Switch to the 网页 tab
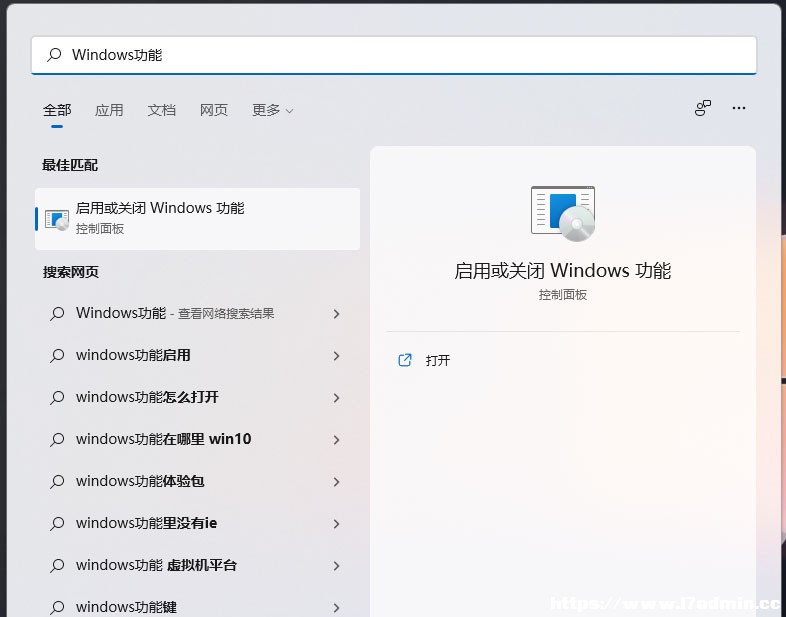 click(x=214, y=110)
